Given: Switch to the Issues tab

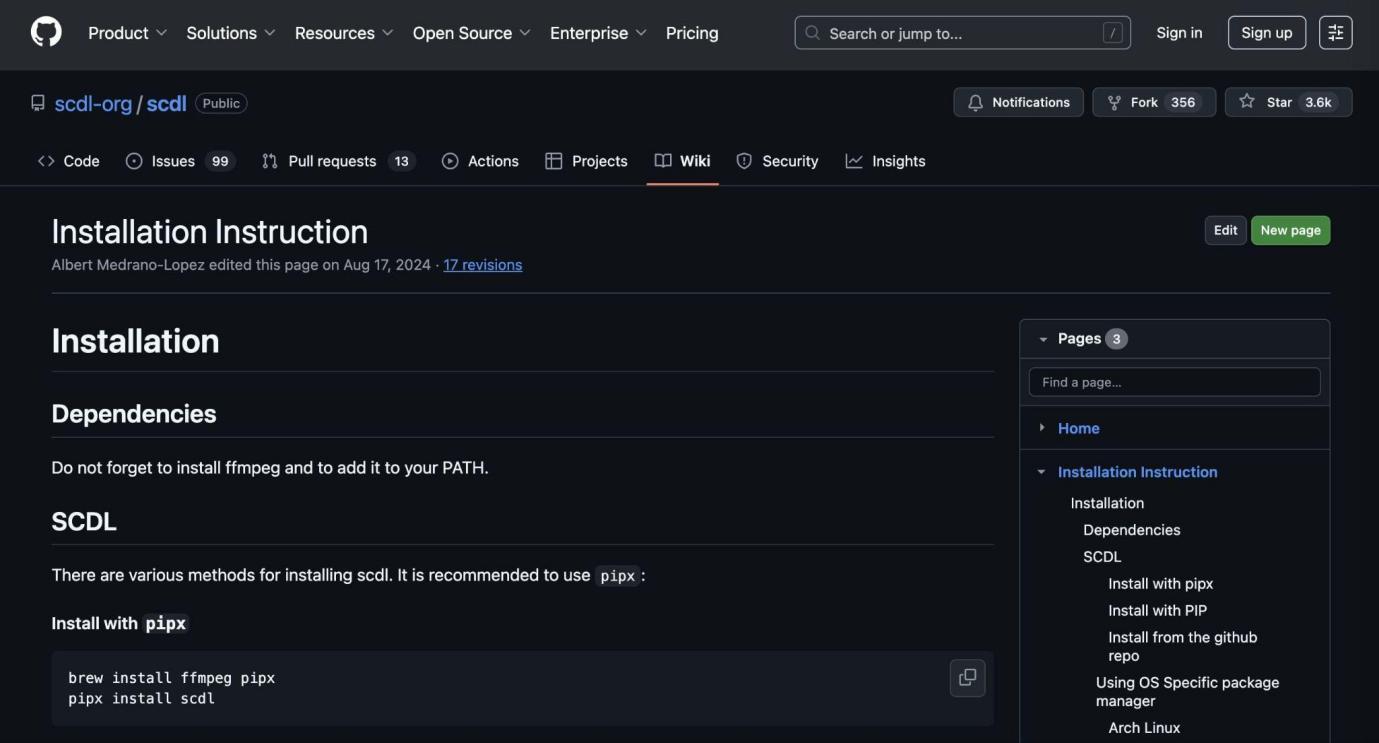Looking at the screenshot, I should tap(180, 161).
